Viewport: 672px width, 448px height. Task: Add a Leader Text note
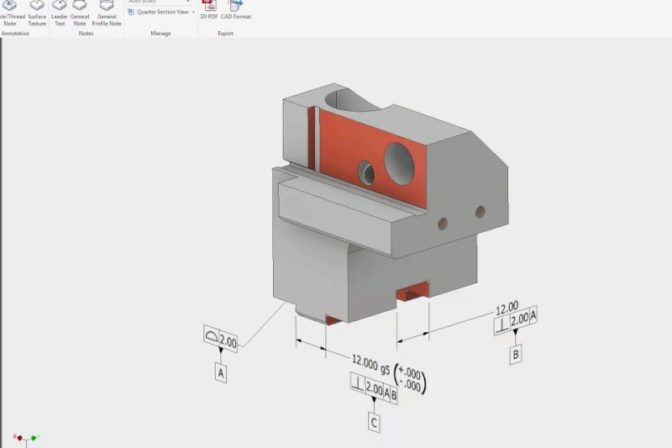coord(60,10)
